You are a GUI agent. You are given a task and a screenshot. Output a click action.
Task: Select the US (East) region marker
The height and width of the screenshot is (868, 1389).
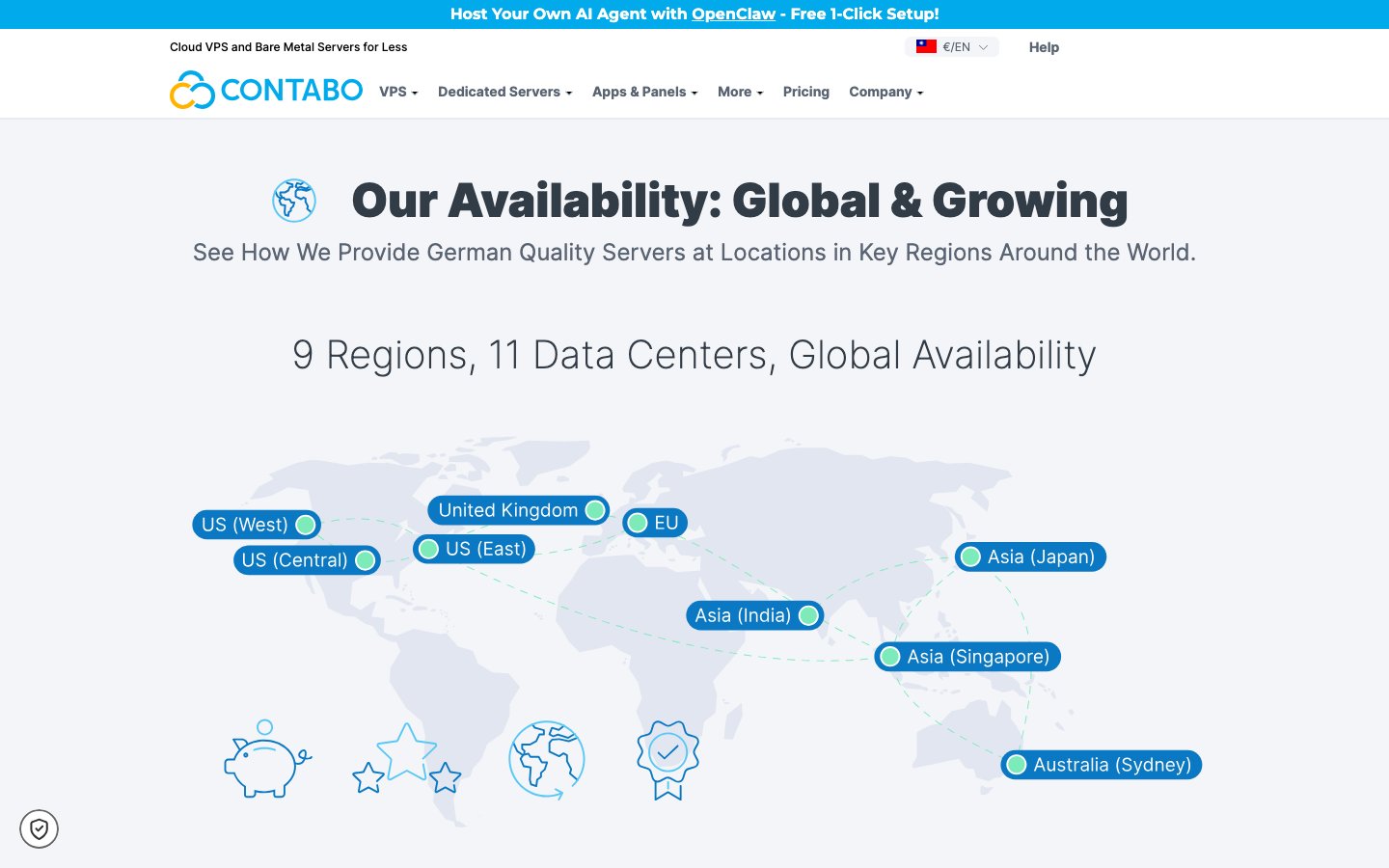(x=474, y=549)
